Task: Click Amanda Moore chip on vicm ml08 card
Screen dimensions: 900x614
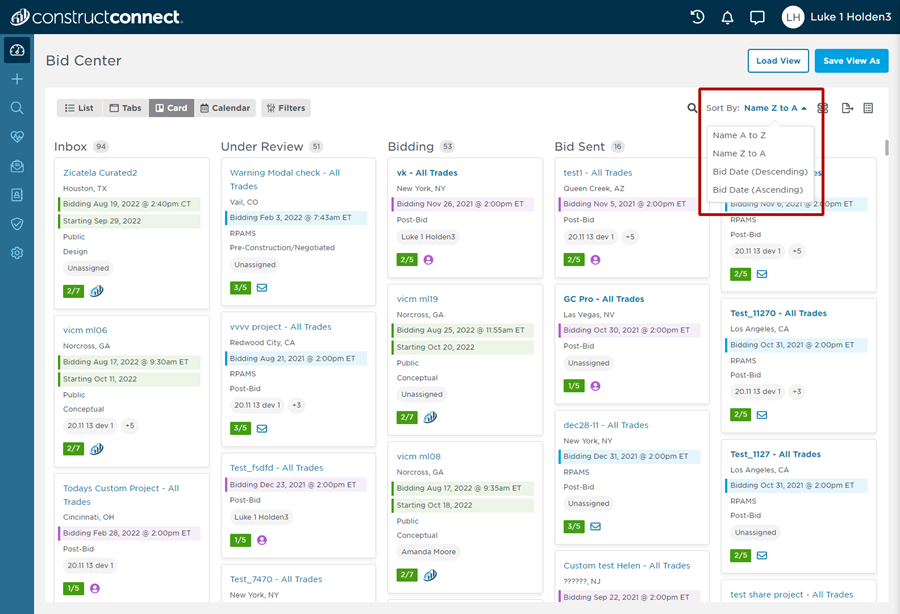Action: pos(429,552)
